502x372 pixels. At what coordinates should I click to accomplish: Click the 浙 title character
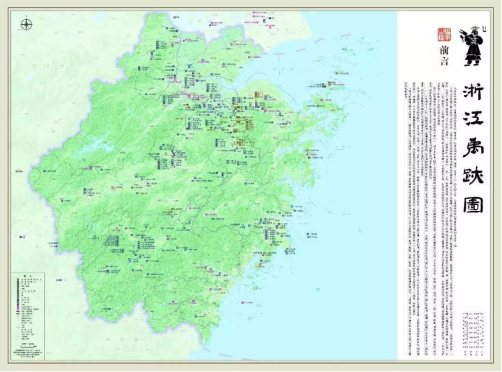pyautogui.click(x=473, y=92)
